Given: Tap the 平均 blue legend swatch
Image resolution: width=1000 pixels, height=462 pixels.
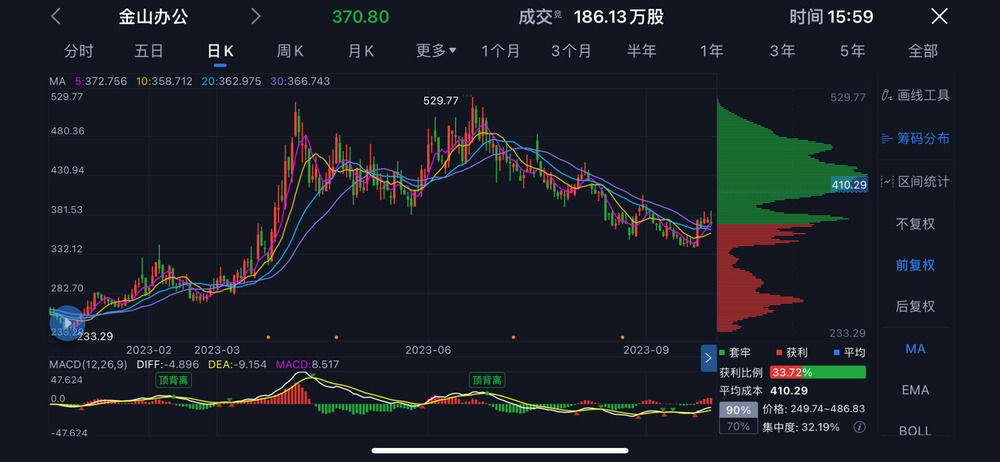Looking at the screenshot, I should pyautogui.click(x=836, y=353).
